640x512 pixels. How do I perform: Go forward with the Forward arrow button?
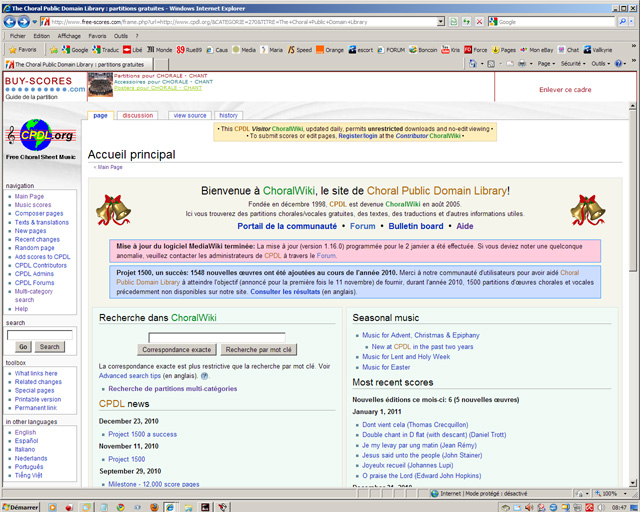(x=24, y=22)
